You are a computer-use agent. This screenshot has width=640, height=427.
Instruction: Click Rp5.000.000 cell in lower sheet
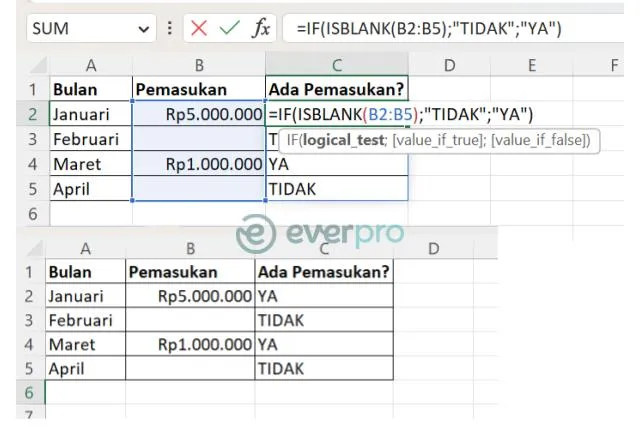point(190,296)
